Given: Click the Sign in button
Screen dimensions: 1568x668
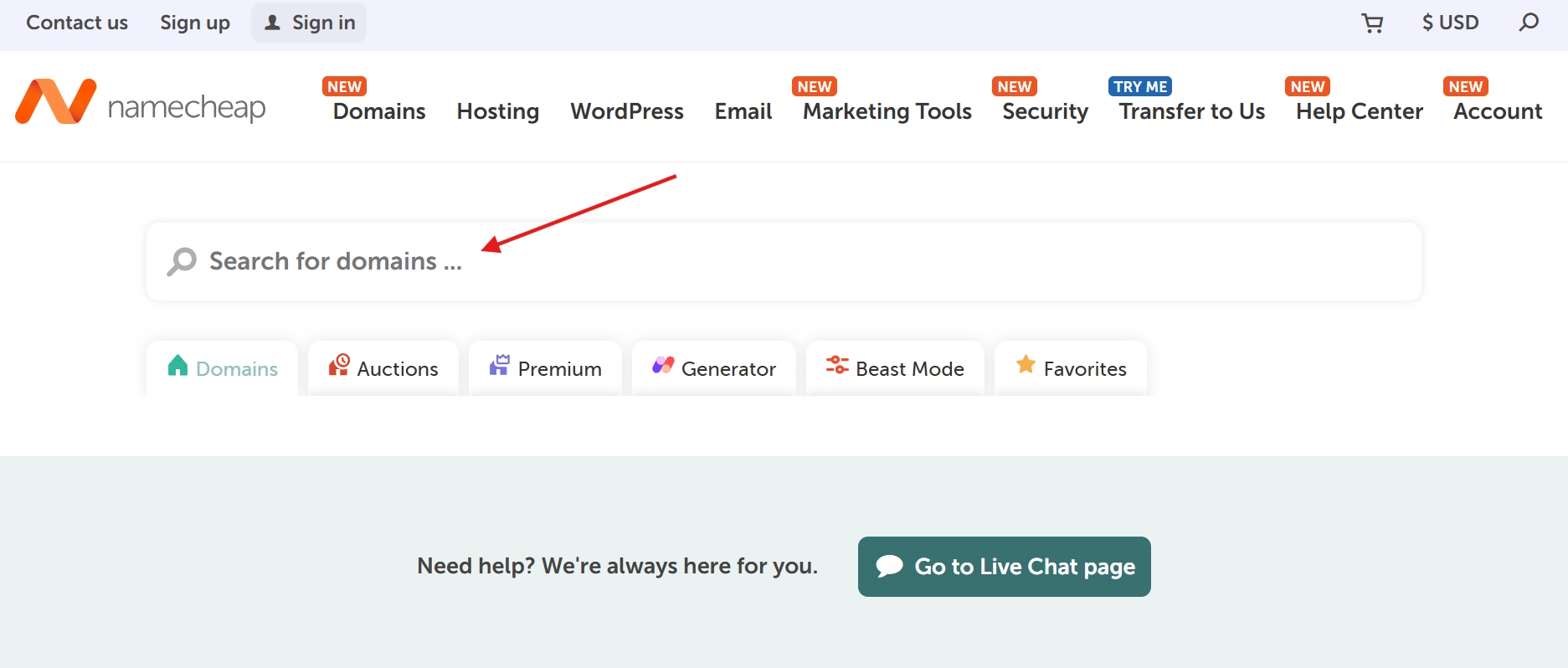Looking at the screenshot, I should [x=309, y=23].
